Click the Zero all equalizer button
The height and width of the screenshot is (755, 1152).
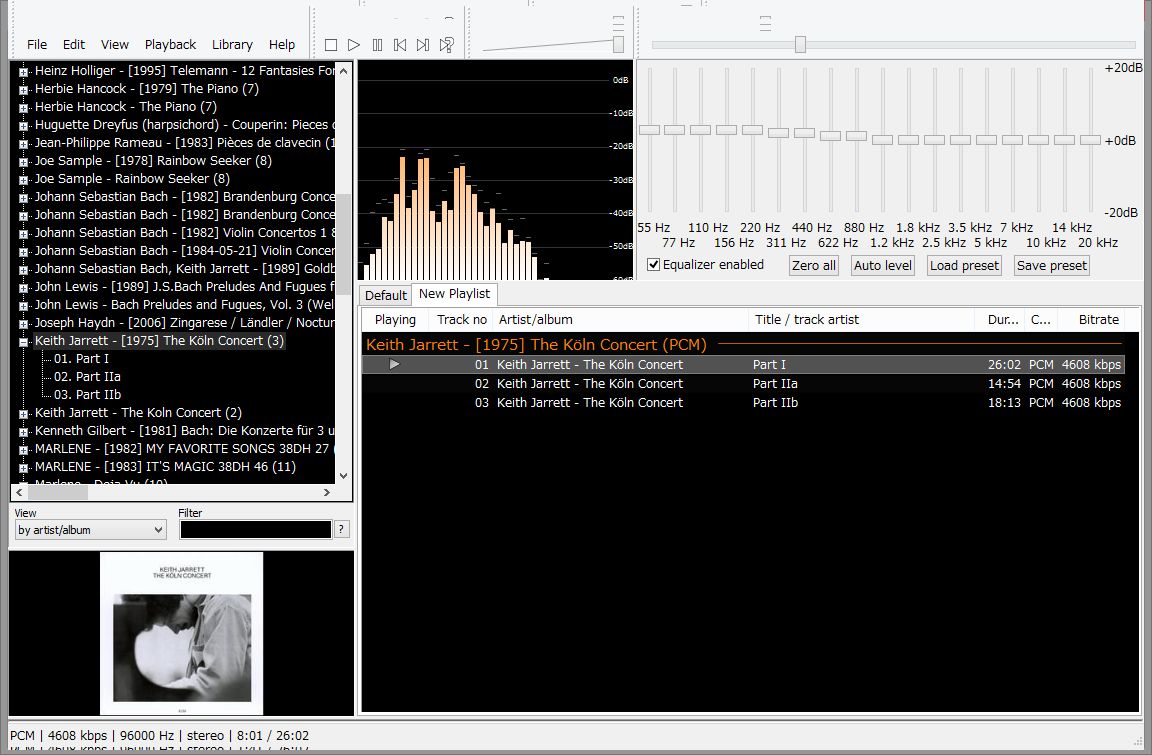pos(813,266)
